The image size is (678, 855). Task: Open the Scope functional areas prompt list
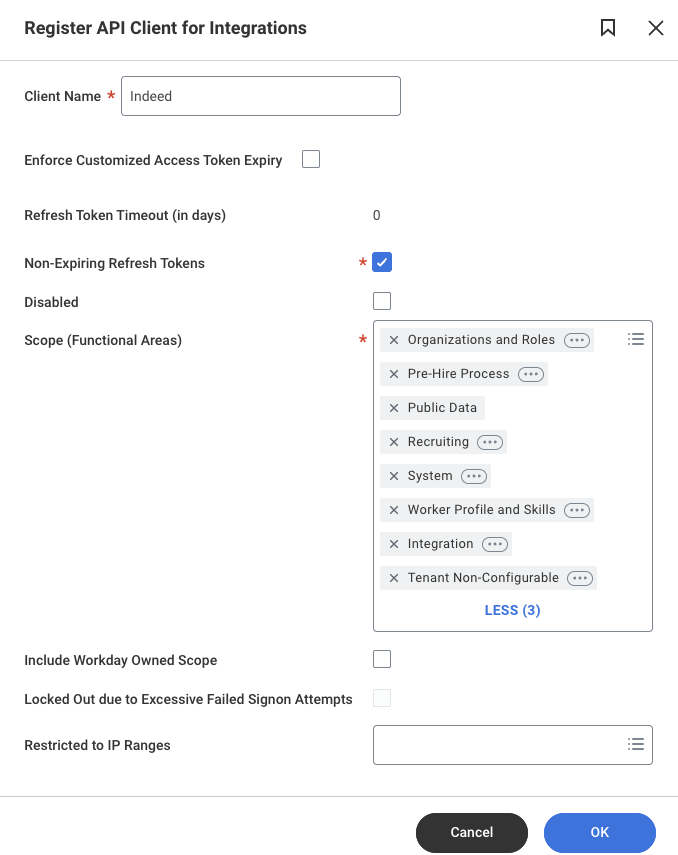[635, 339]
